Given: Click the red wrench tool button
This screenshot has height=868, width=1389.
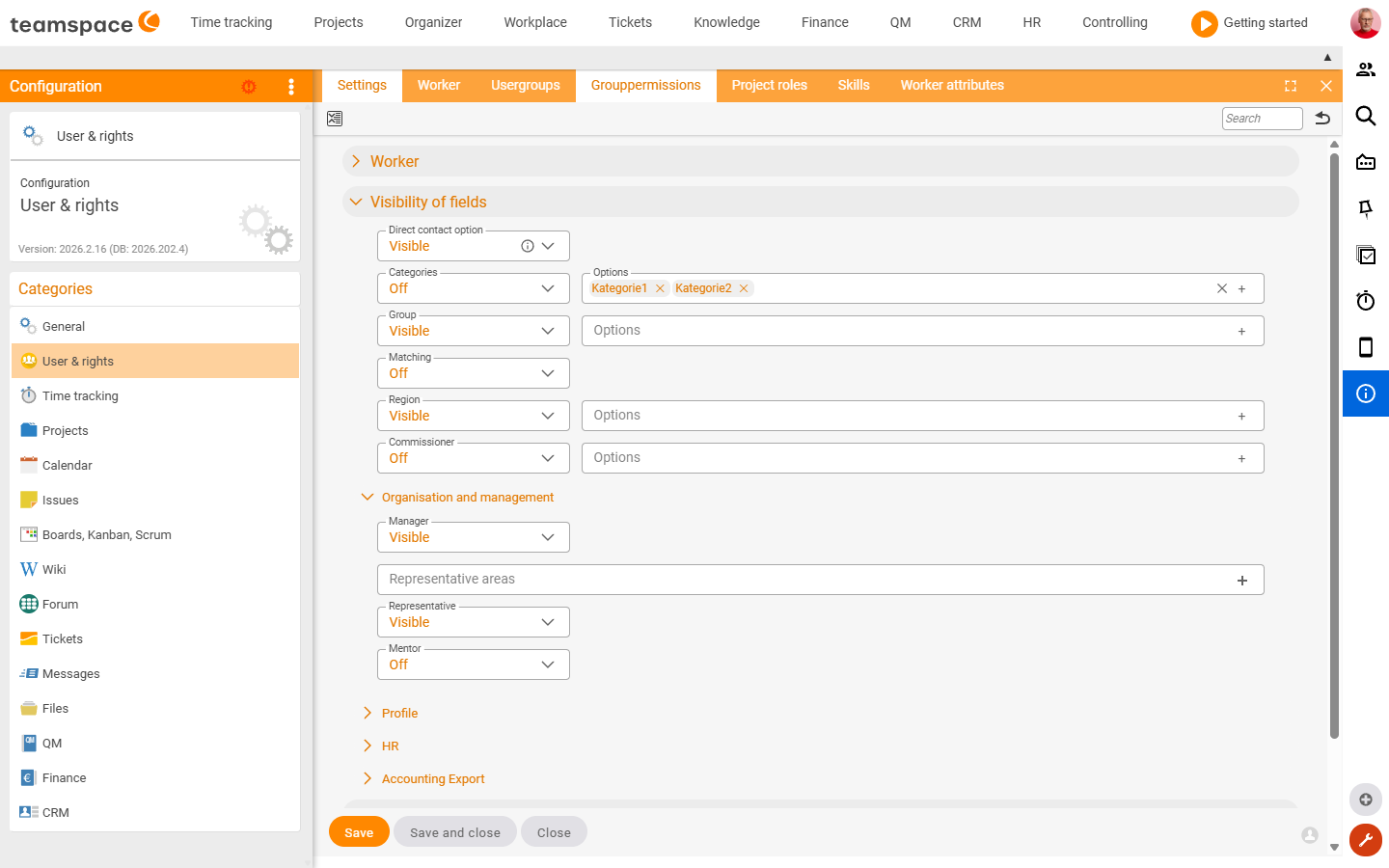Looking at the screenshot, I should 1366,840.
